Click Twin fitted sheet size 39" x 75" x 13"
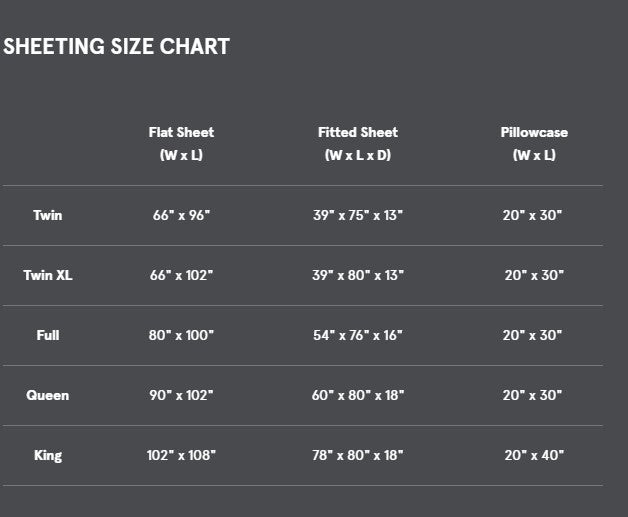 pyautogui.click(x=358, y=215)
